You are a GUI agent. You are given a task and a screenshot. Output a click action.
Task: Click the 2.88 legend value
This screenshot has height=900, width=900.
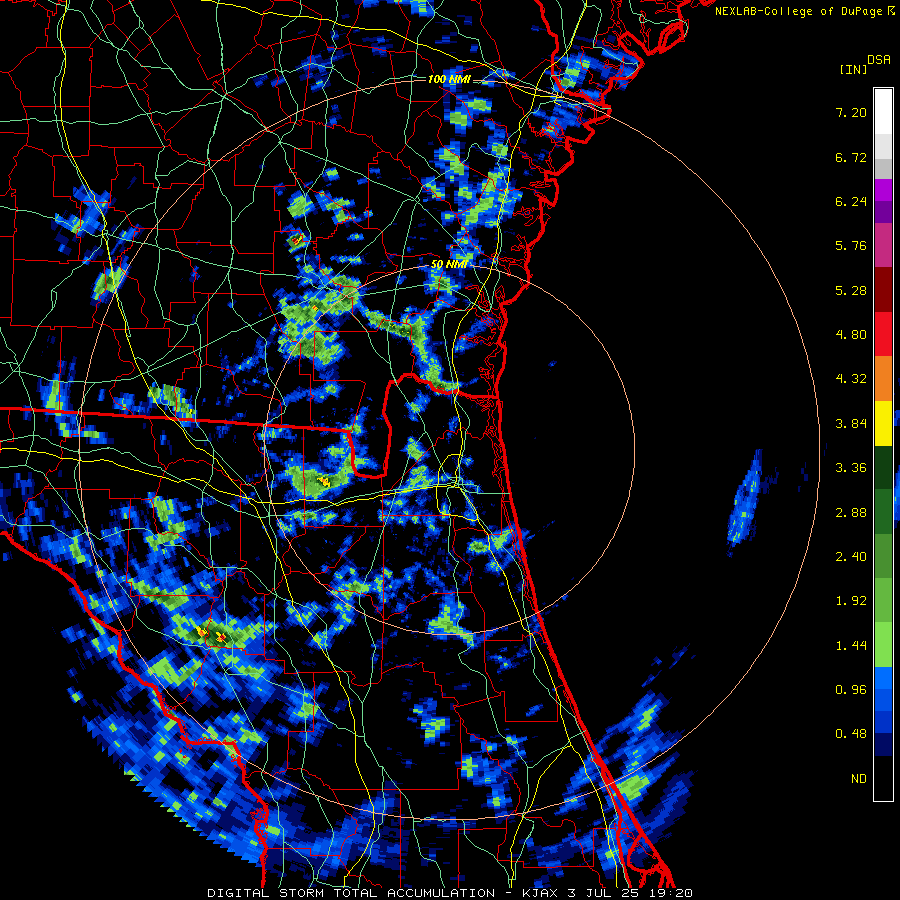coord(851,513)
